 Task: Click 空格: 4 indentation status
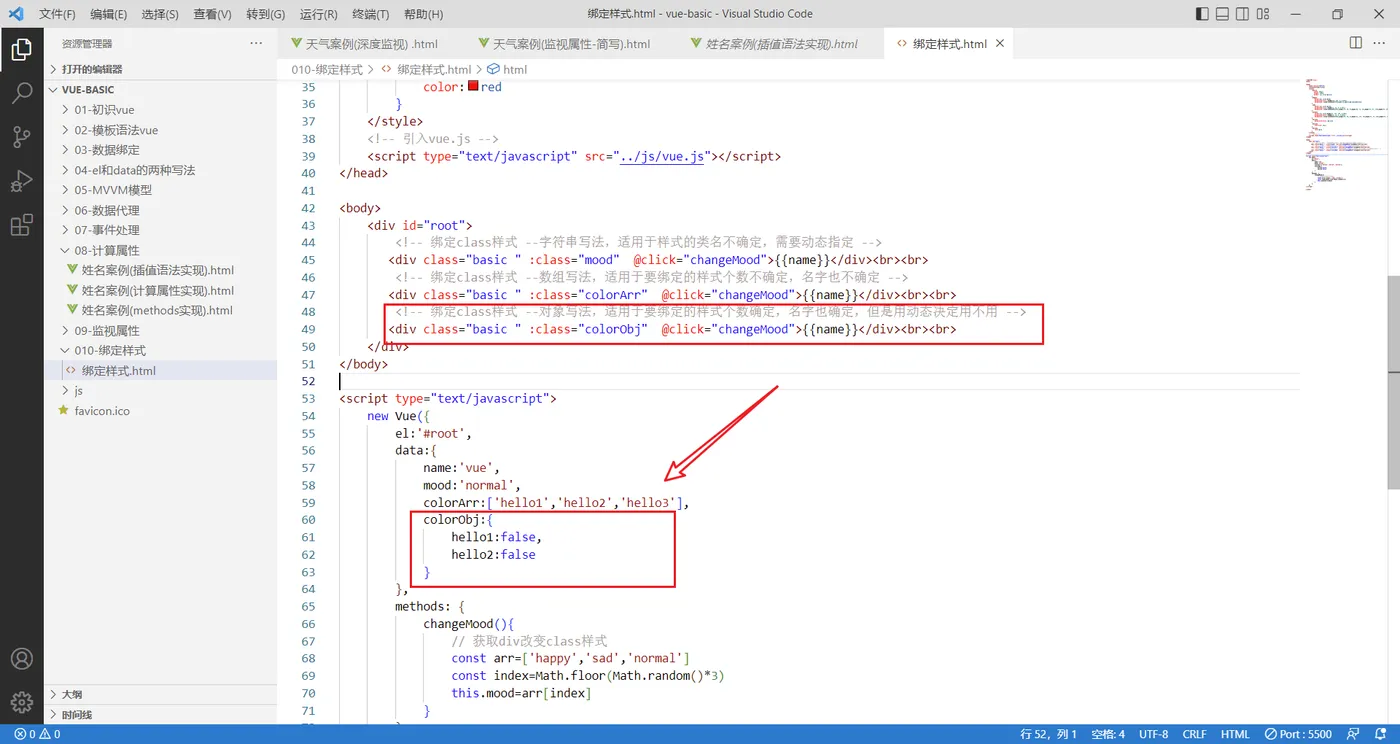pos(1108,734)
